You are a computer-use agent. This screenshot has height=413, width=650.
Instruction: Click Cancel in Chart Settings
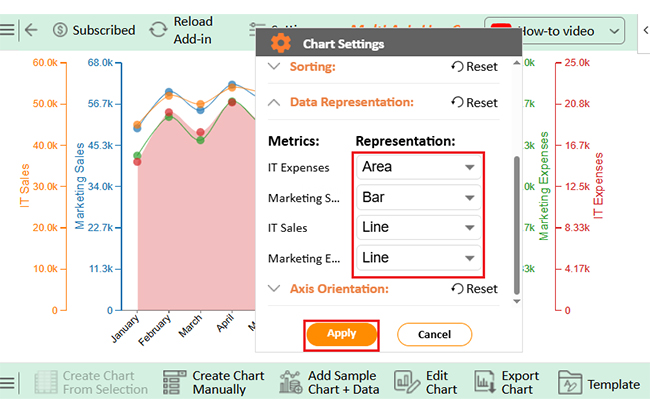point(434,334)
